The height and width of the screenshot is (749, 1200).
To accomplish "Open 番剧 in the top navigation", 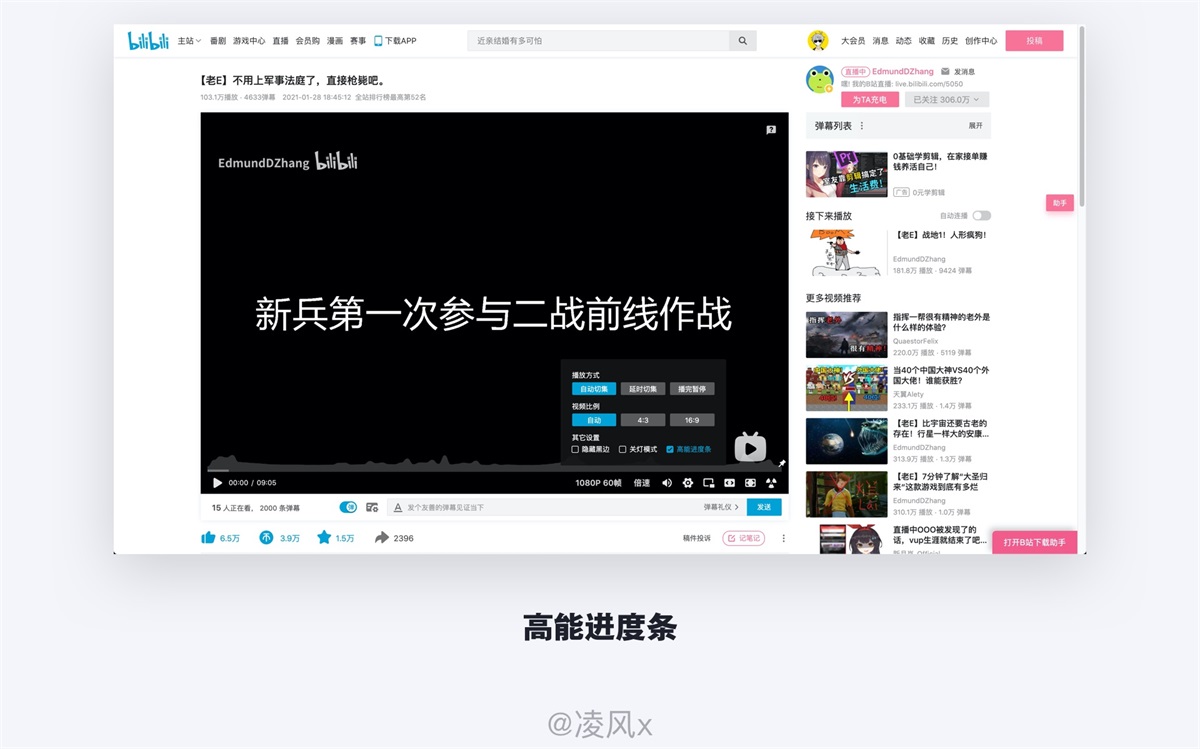I will (217, 41).
